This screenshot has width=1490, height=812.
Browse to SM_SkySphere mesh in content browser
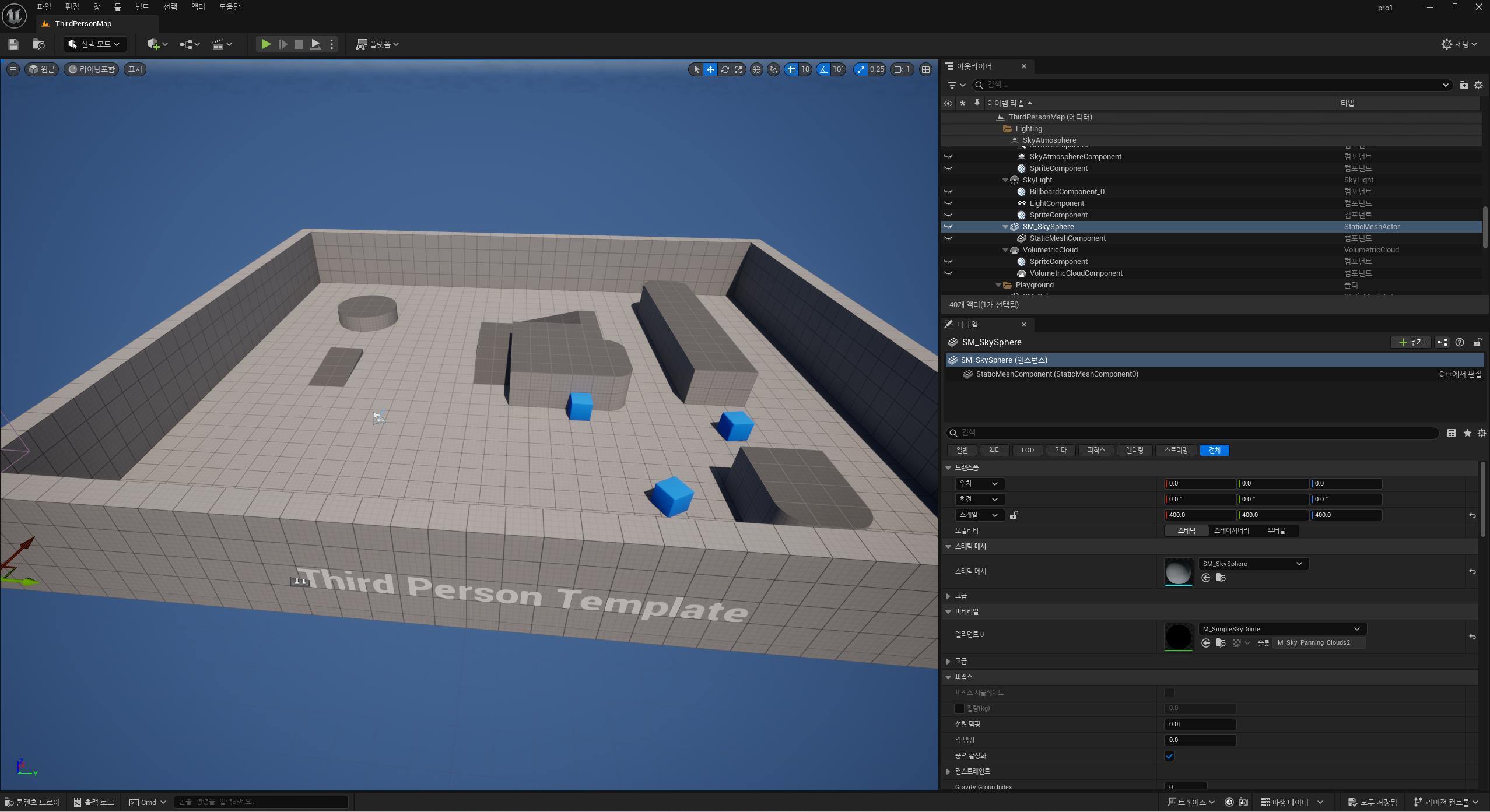[1221, 578]
